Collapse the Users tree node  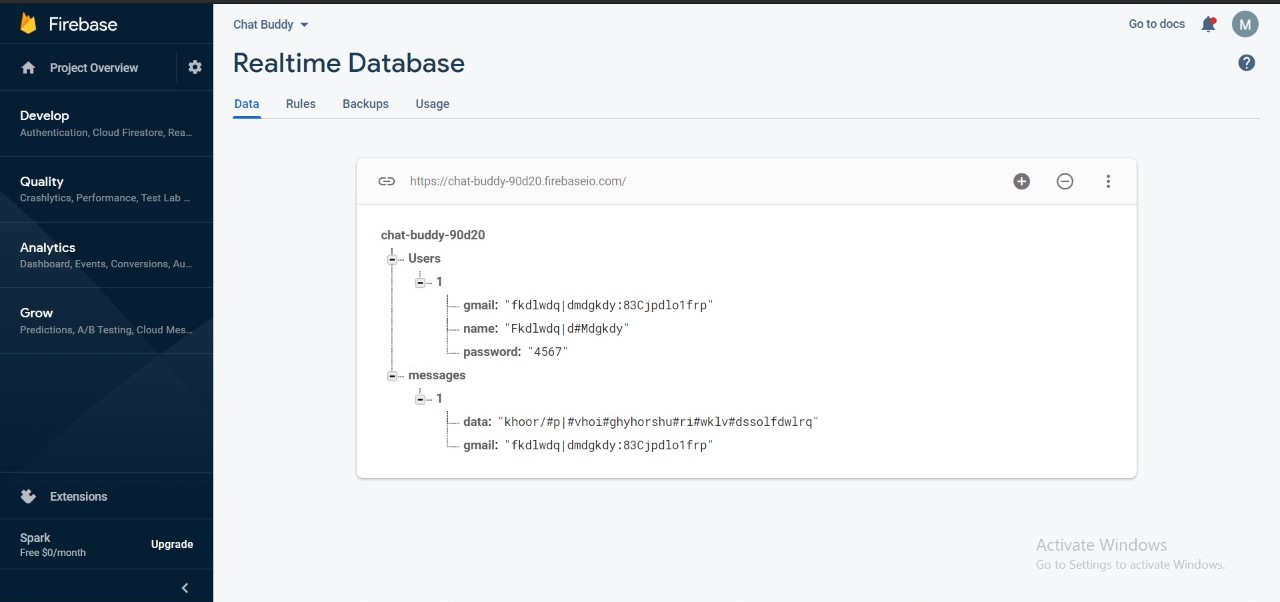(x=392, y=259)
